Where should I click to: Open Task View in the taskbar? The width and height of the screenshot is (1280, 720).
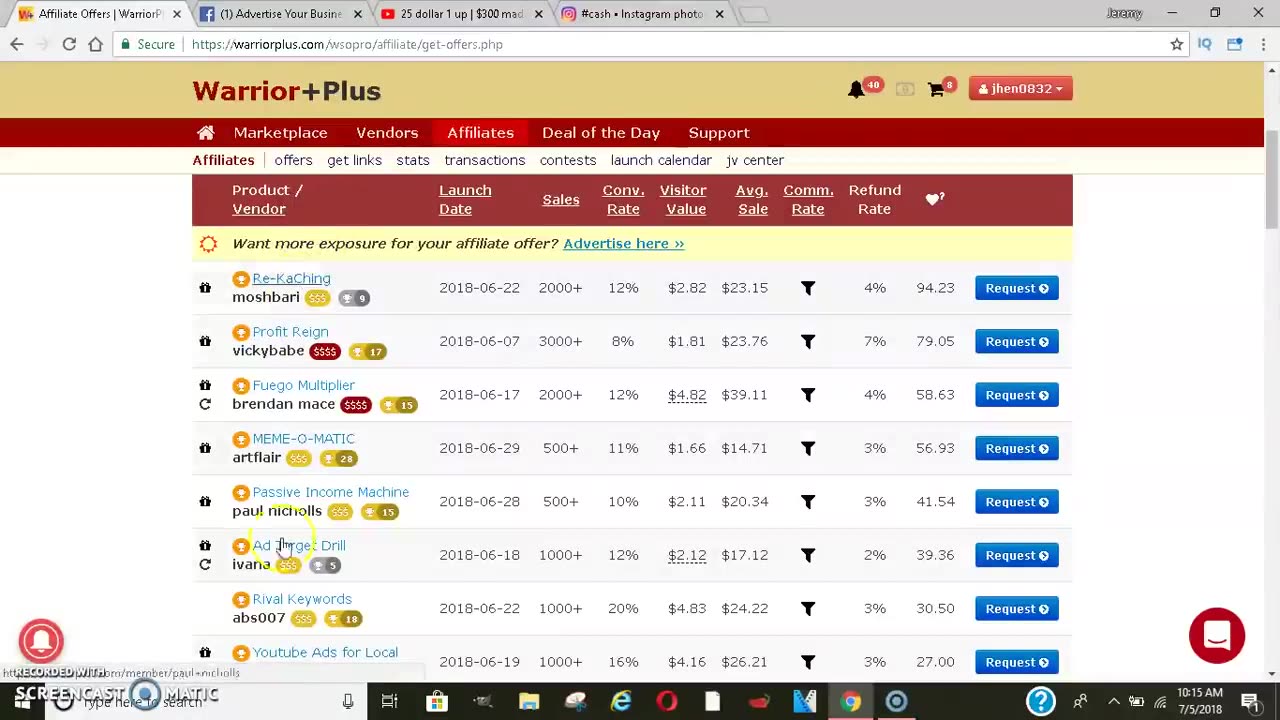tap(390, 702)
